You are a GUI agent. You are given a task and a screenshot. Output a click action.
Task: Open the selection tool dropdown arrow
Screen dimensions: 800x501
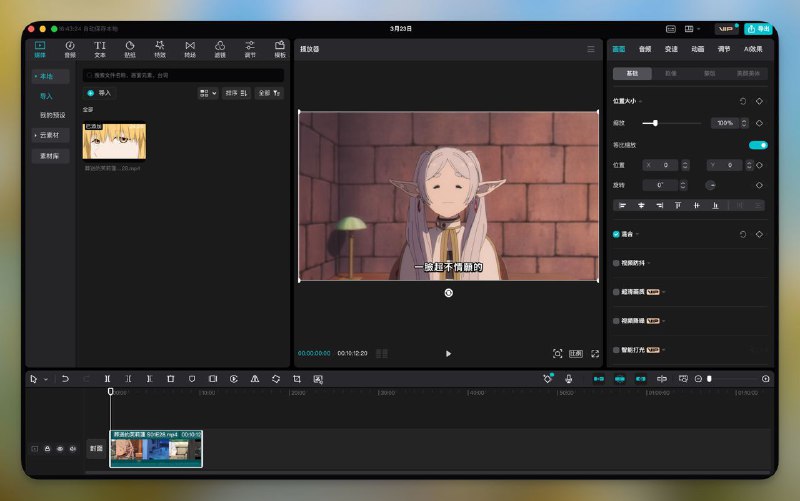point(45,380)
